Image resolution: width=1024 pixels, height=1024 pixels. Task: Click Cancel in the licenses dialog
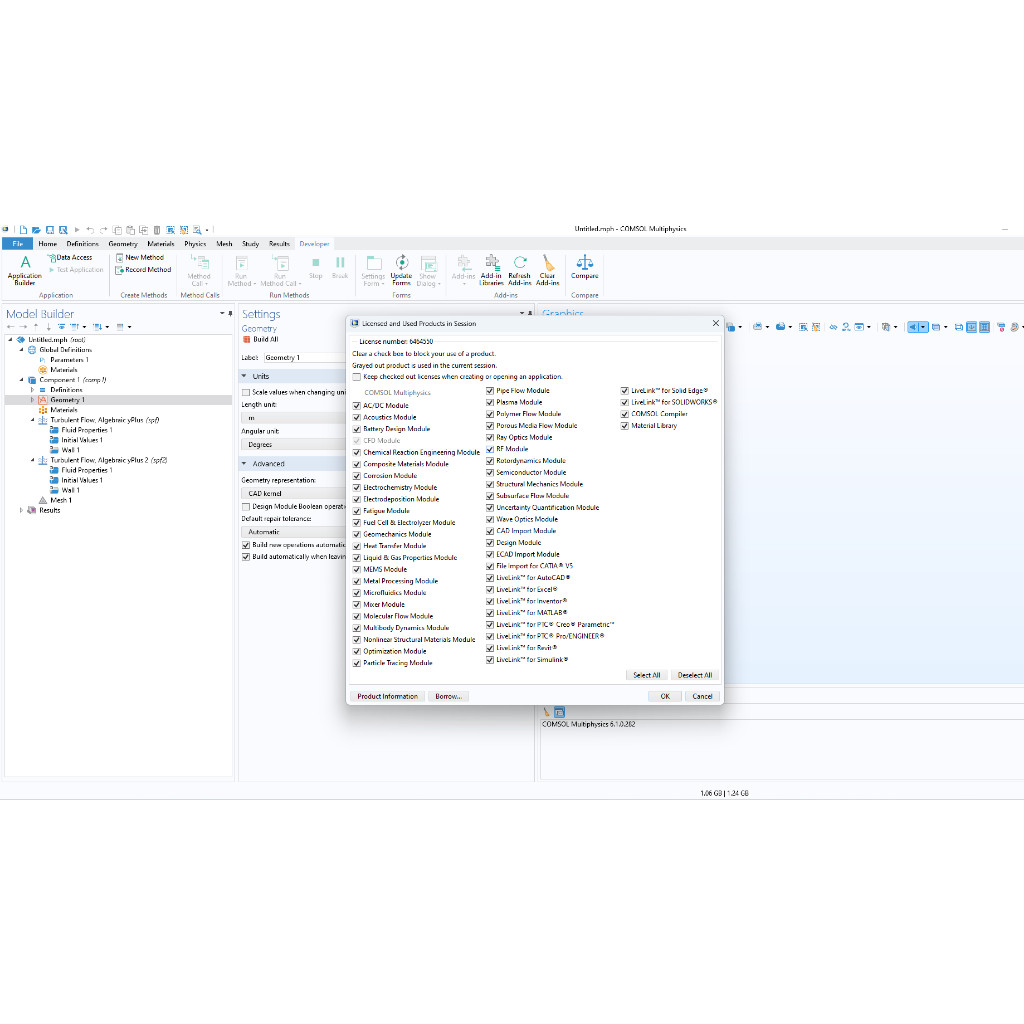point(702,697)
